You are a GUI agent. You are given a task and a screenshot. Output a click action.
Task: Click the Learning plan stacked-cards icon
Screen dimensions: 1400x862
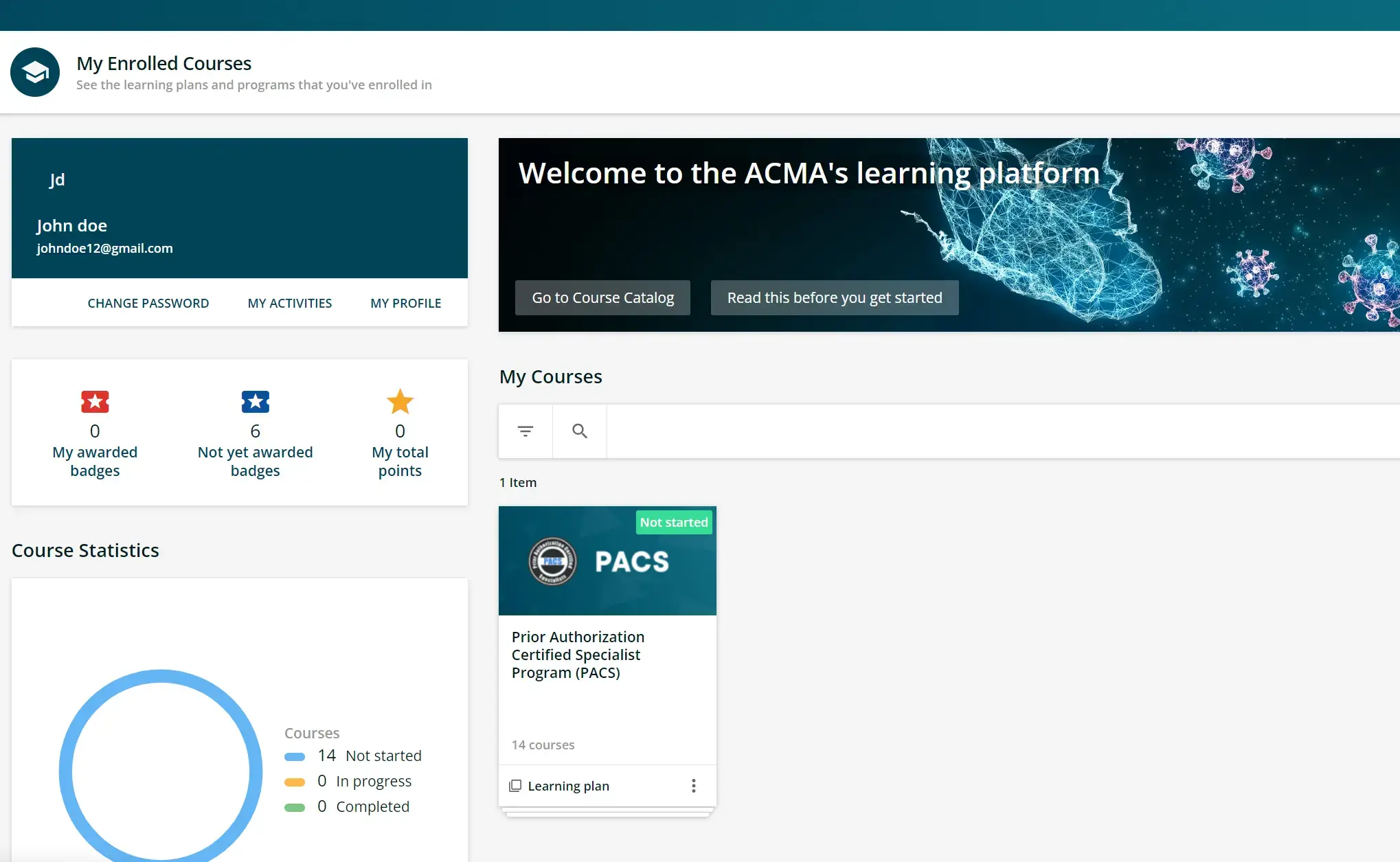(515, 785)
